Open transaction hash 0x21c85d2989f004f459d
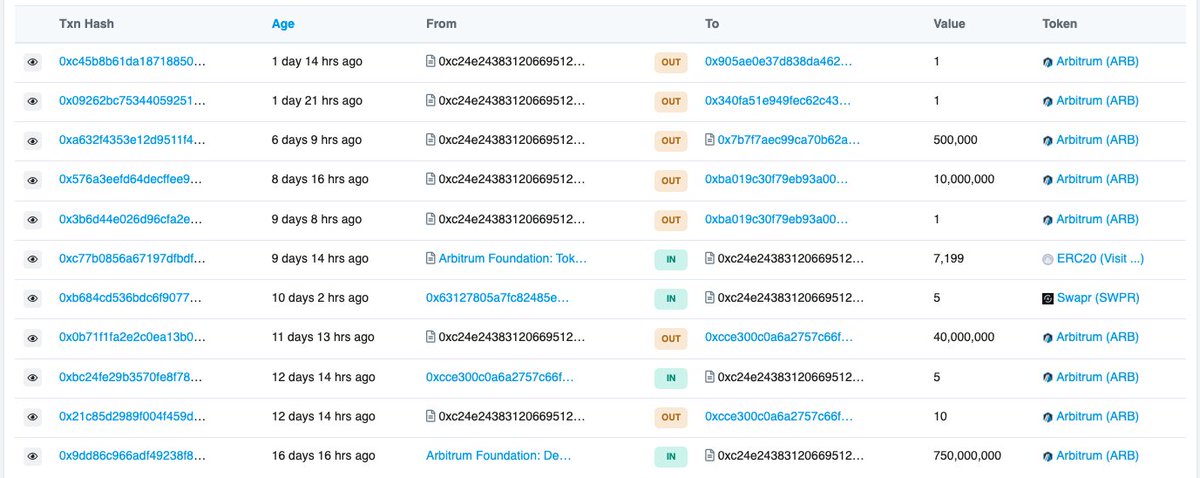1200x478 pixels. 132,417
